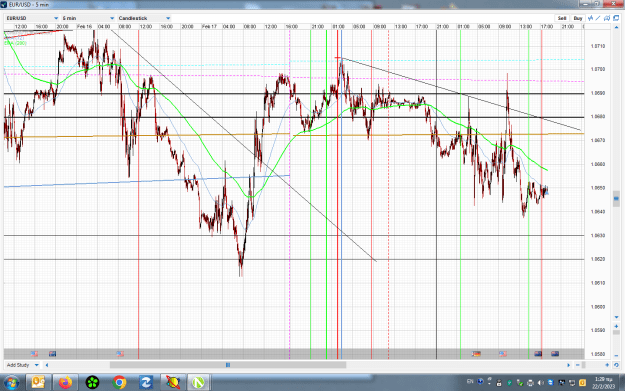The height and width of the screenshot is (391, 625).
Task: Click the EN language indicator in tray
Action: point(470,381)
